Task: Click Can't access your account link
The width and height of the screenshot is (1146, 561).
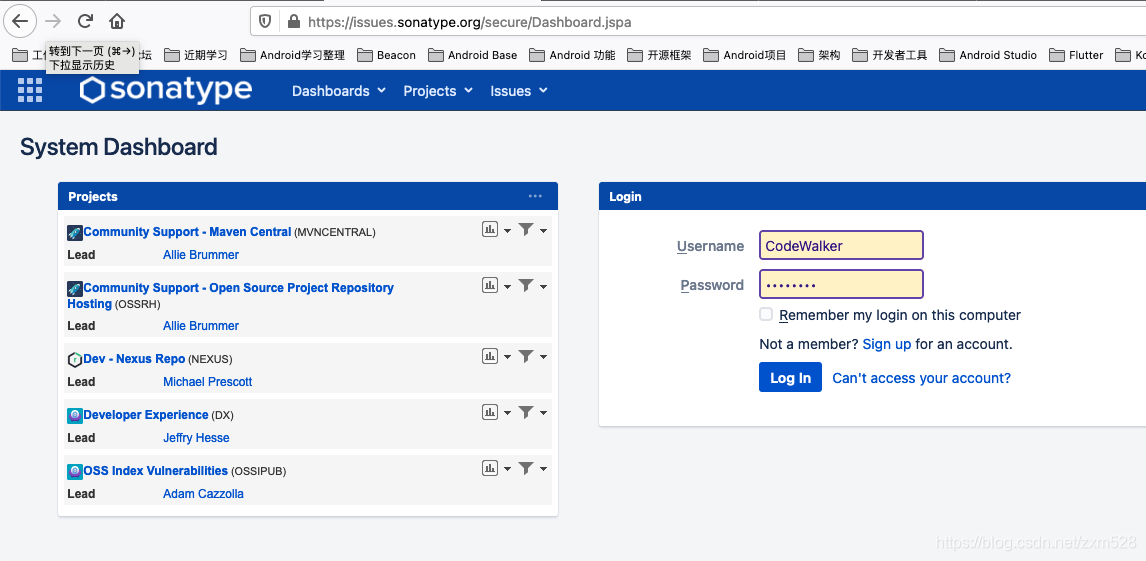Action: pos(922,378)
